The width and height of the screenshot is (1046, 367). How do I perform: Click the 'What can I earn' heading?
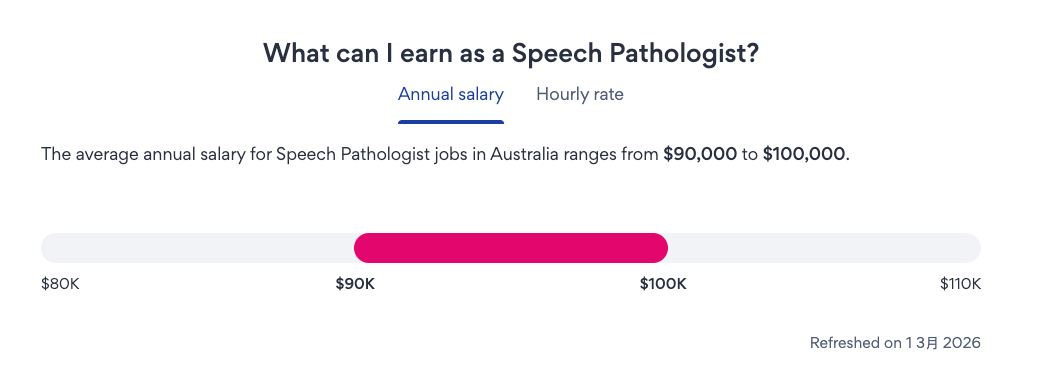[x=511, y=53]
